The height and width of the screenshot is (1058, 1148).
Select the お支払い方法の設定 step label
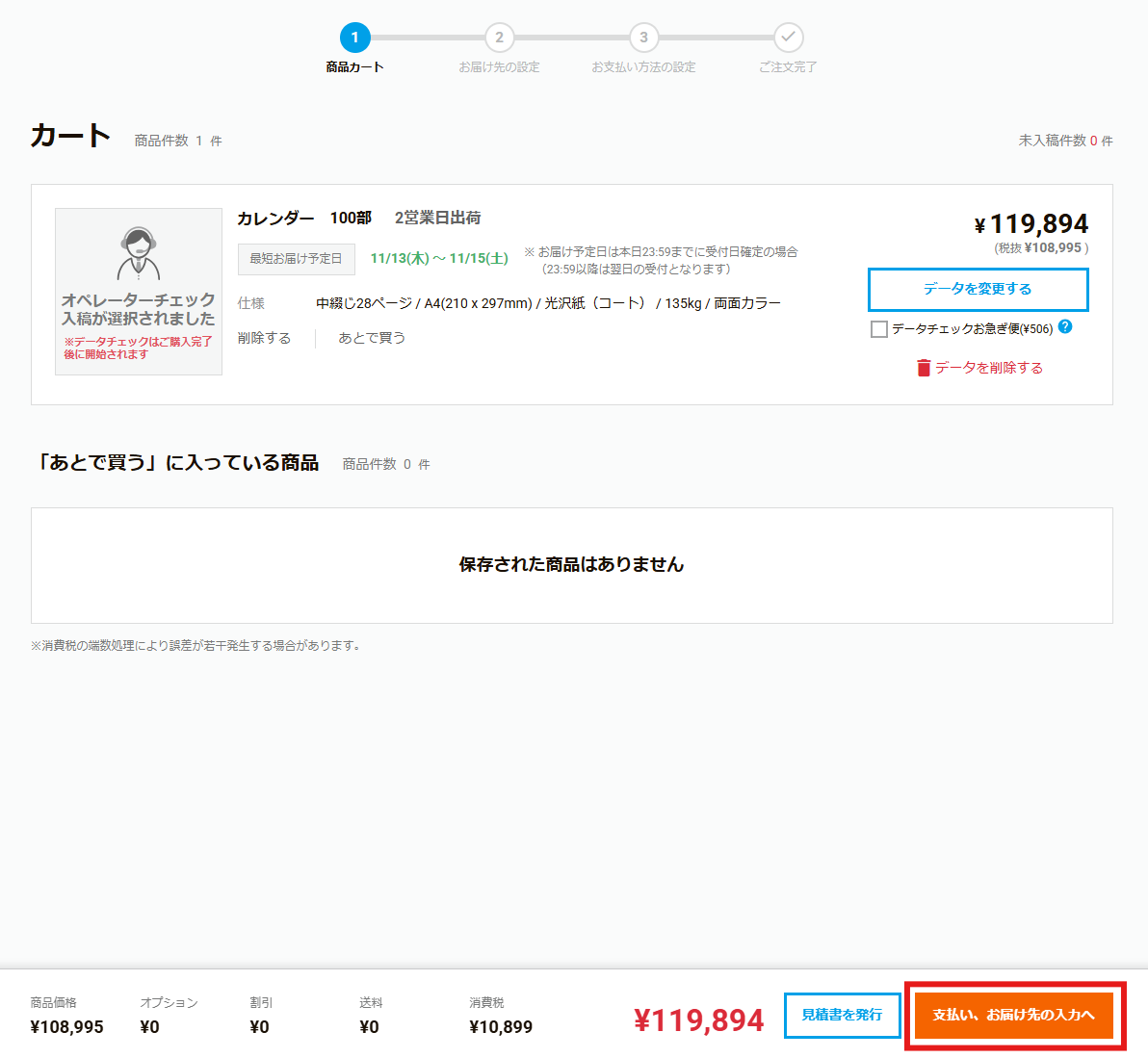pyautogui.click(x=643, y=67)
